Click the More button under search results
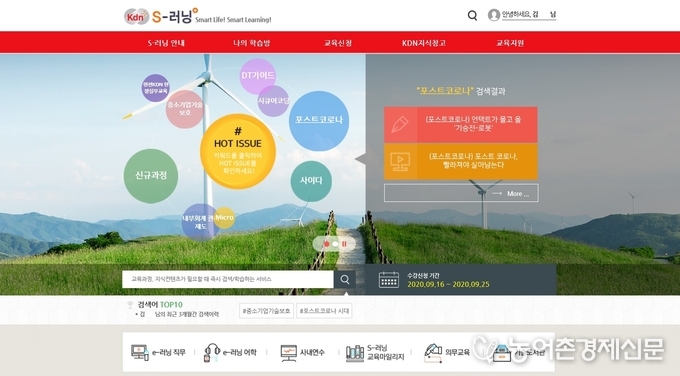This screenshot has height=376, width=680. (x=461, y=193)
